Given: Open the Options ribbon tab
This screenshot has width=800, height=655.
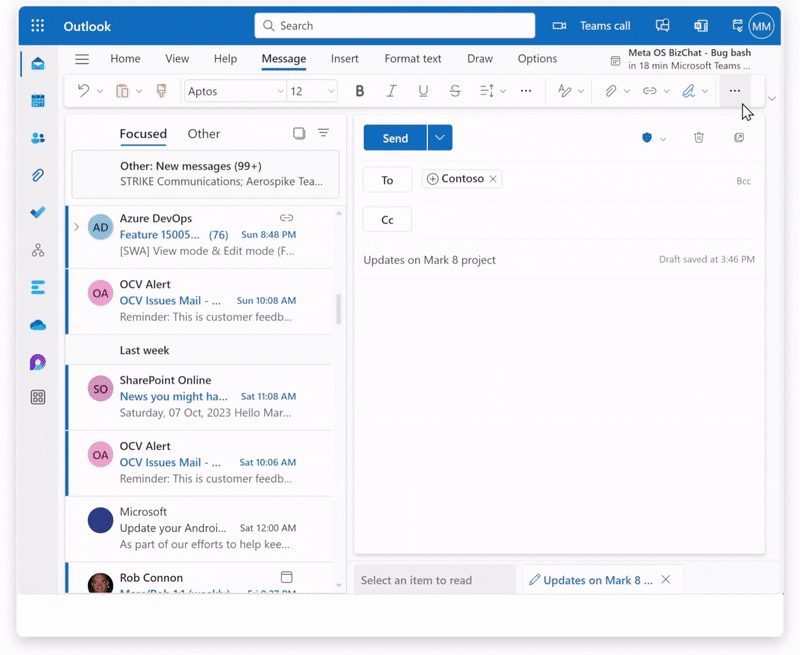Looking at the screenshot, I should tap(537, 59).
